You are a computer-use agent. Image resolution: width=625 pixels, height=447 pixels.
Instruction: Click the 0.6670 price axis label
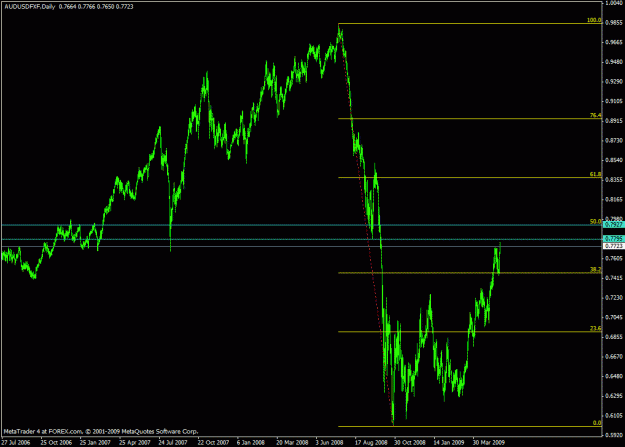[x=614, y=356]
